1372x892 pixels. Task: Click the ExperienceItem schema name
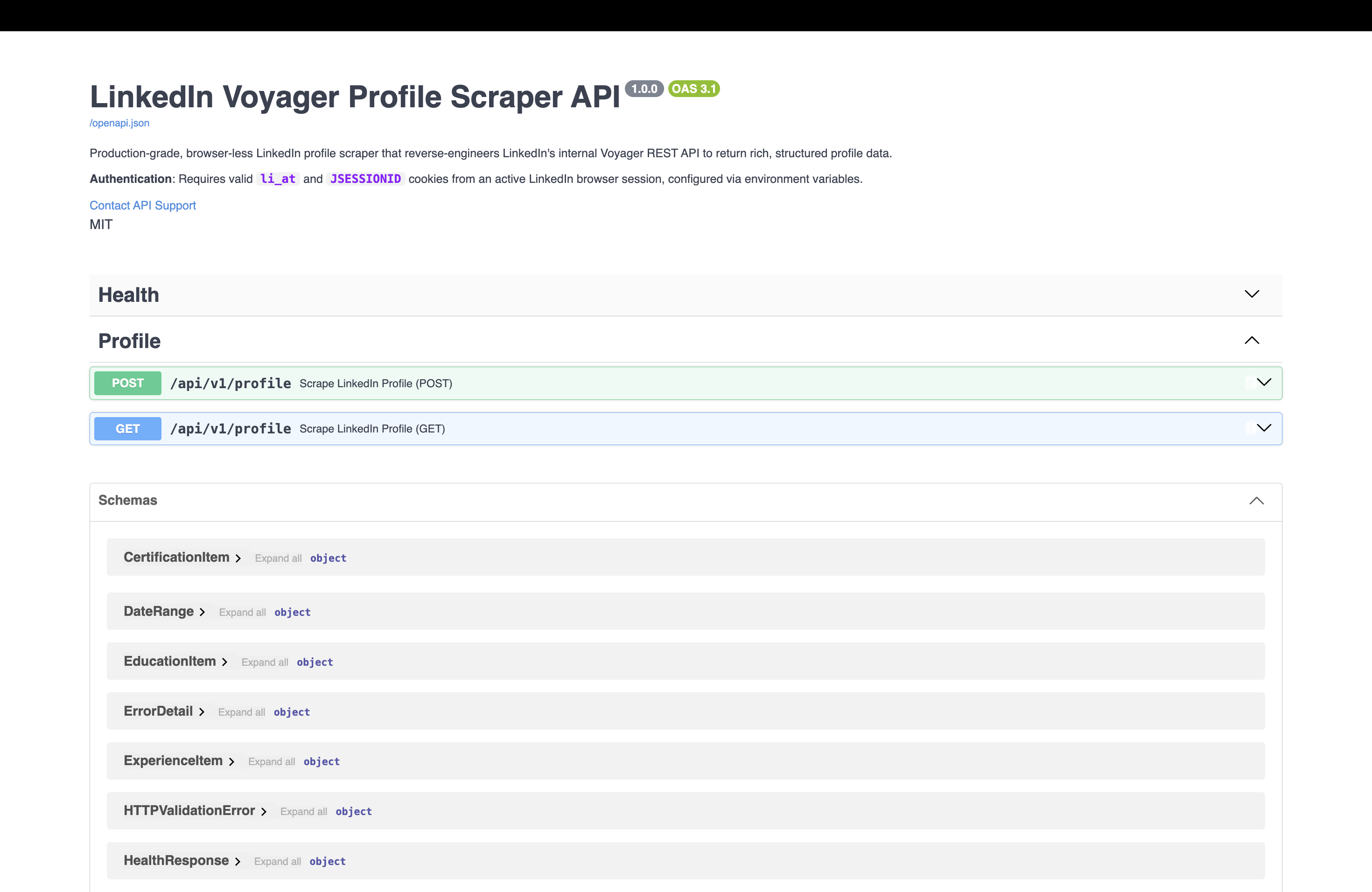coord(173,760)
